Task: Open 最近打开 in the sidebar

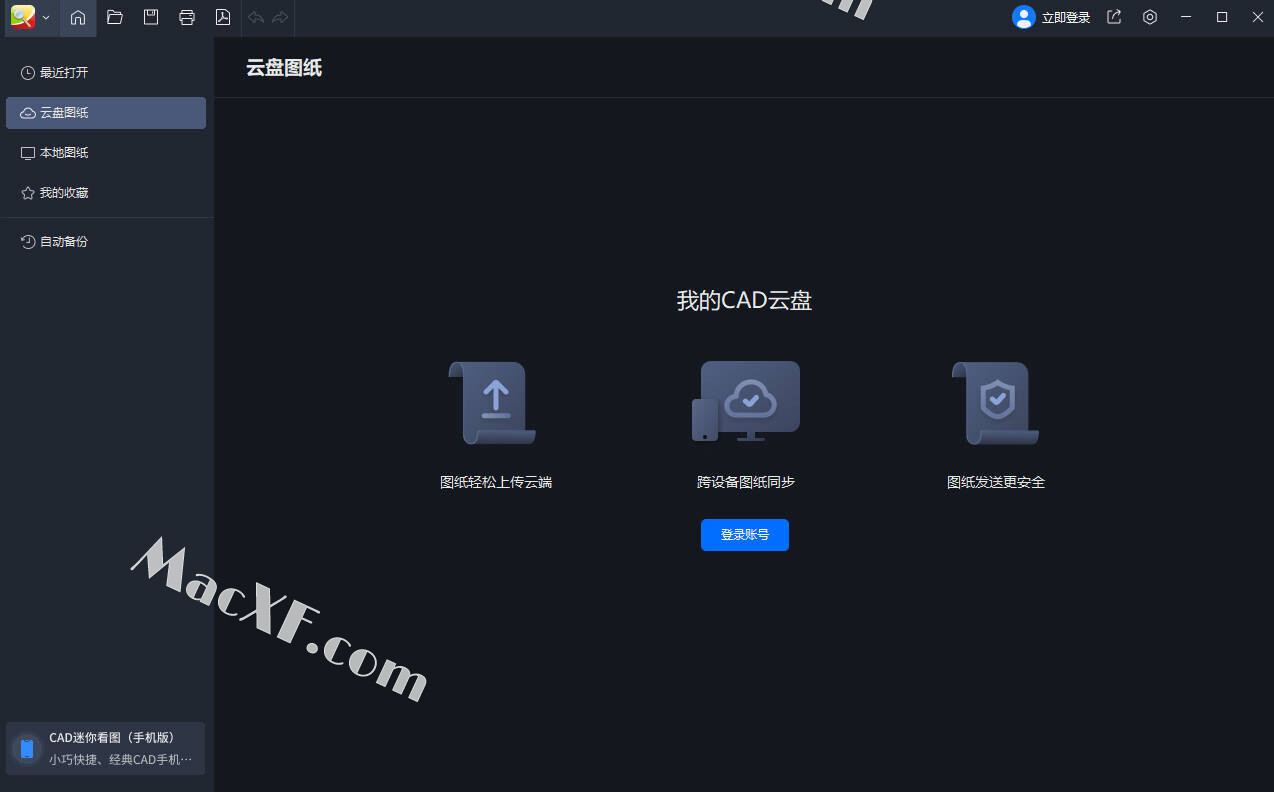Action: 64,73
